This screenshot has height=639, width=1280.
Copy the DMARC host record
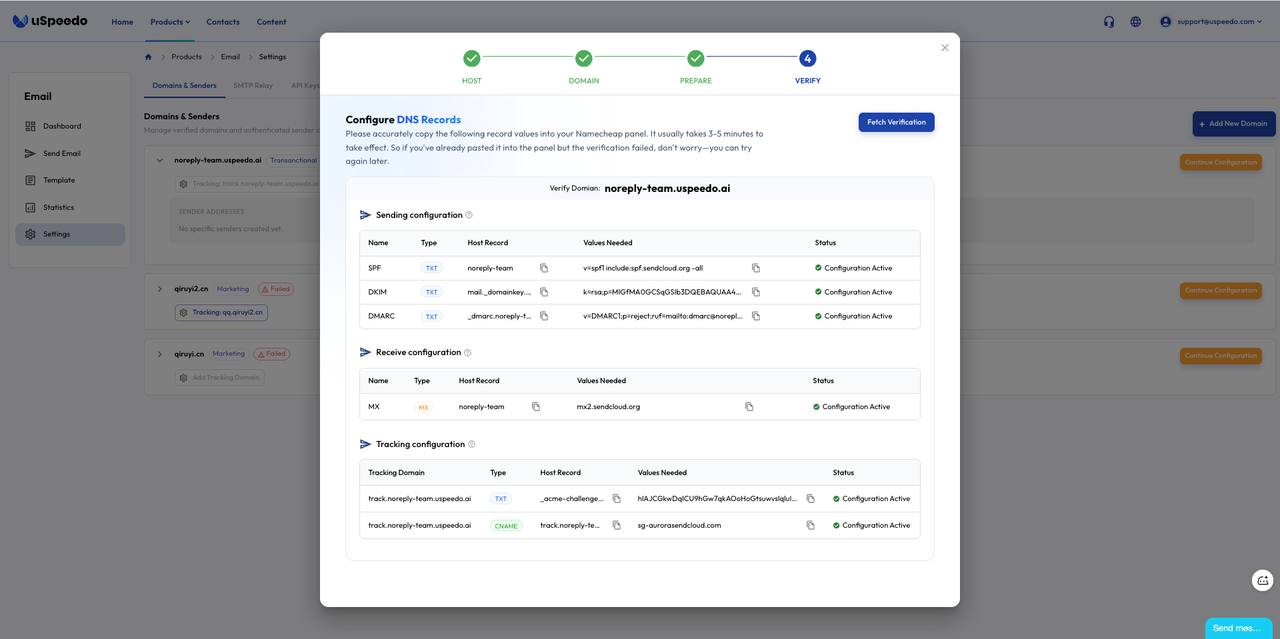[544, 316]
